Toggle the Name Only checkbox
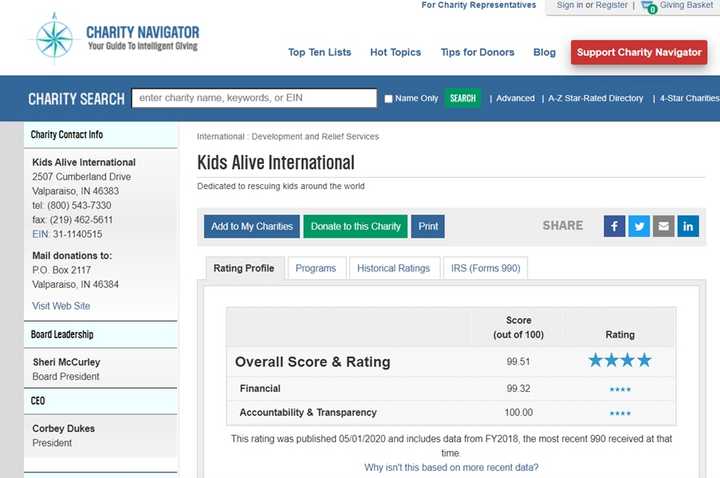 pos(388,99)
